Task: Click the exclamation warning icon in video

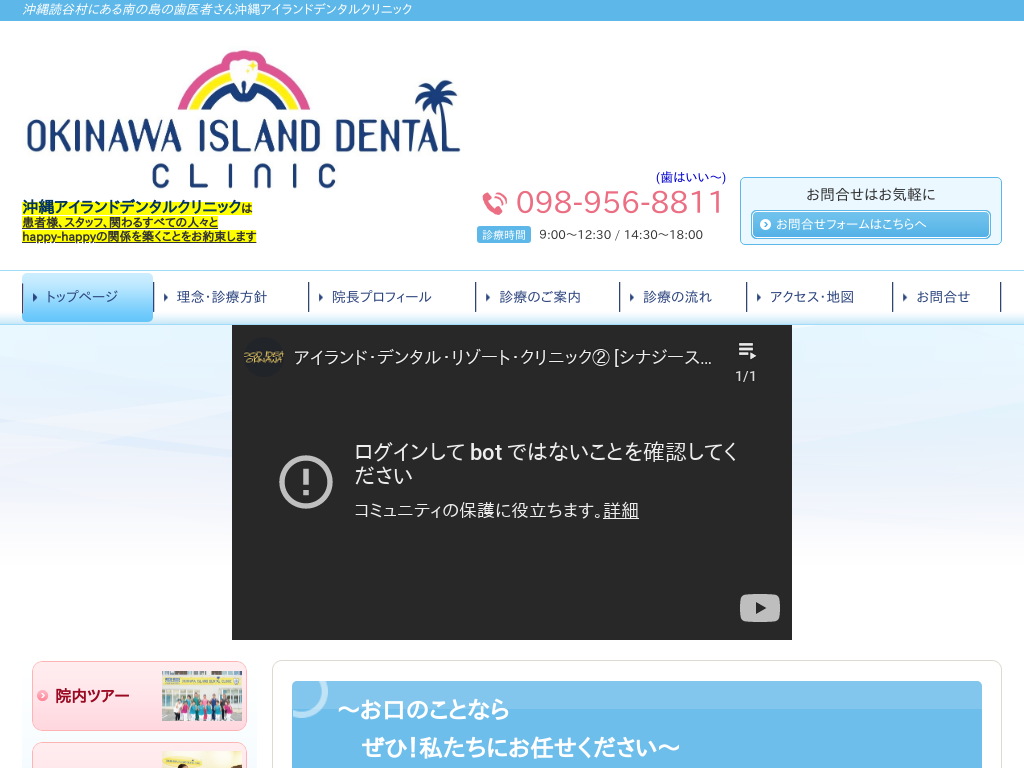Action: [306, 482]
